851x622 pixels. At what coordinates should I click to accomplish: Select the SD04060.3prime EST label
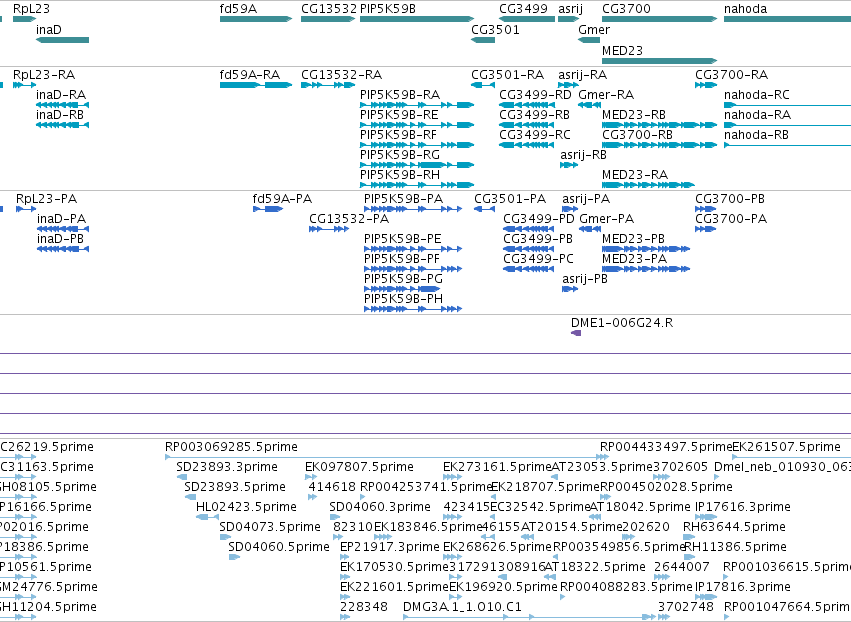379,507
